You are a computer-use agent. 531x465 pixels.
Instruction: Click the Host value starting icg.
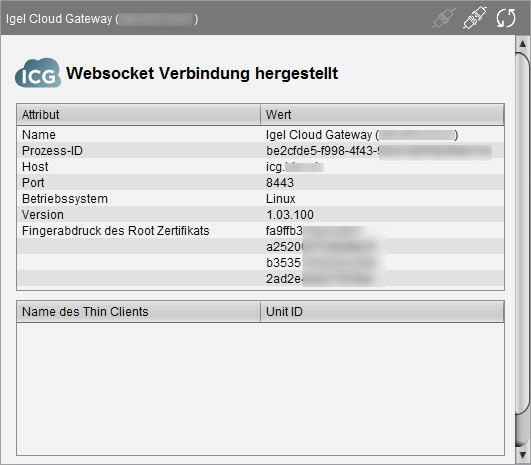(295, 167)
